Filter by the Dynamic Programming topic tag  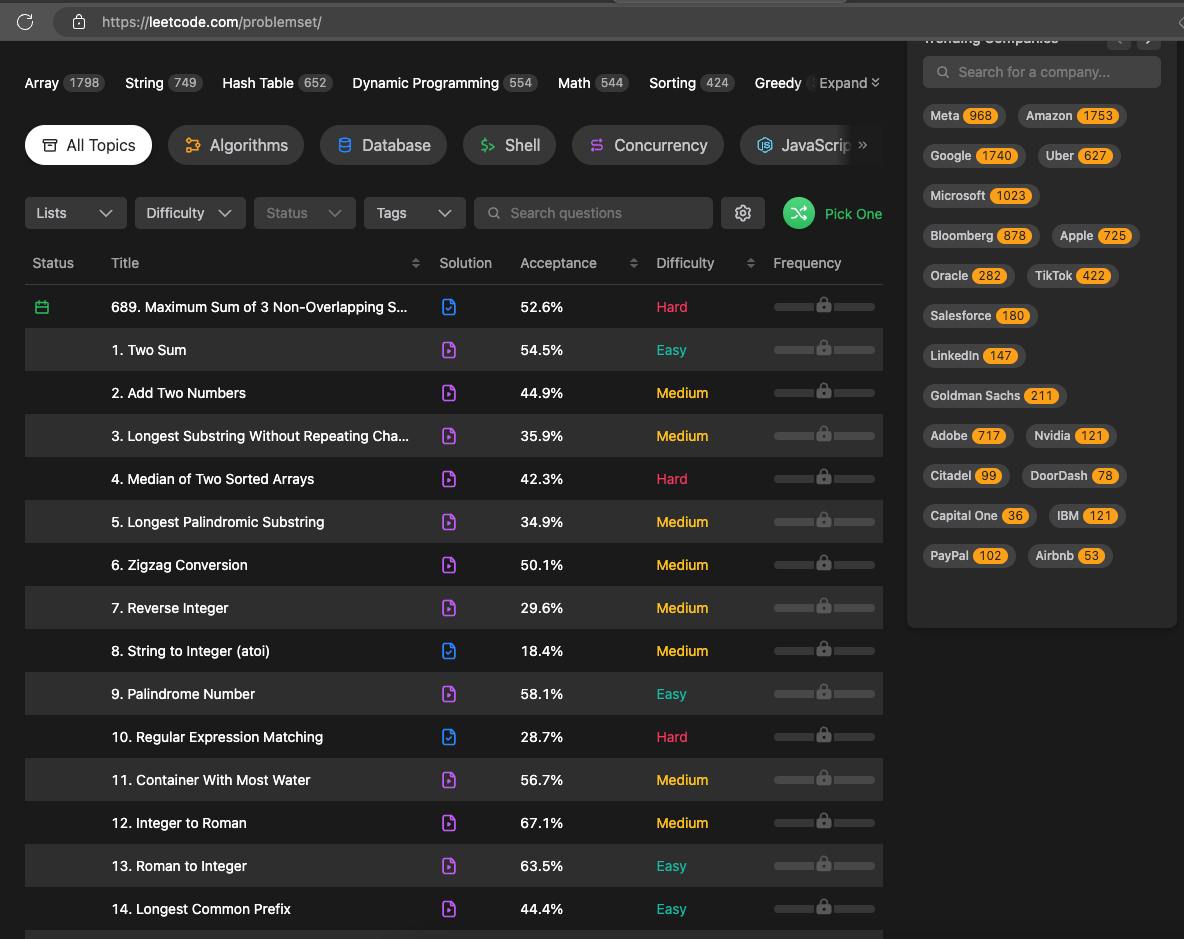[x=445, y=83]
